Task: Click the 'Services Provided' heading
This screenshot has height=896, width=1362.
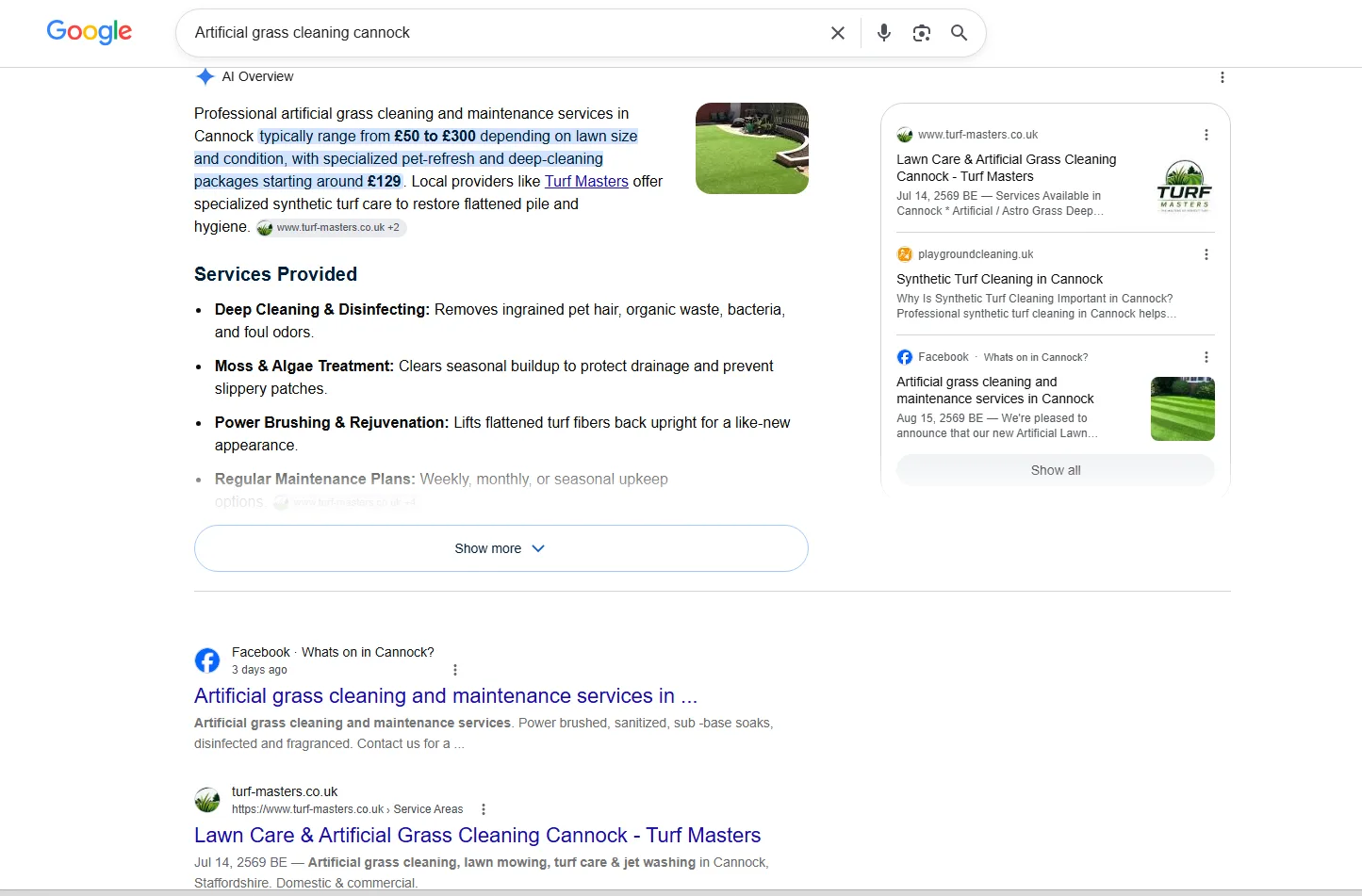Action: 275,274
